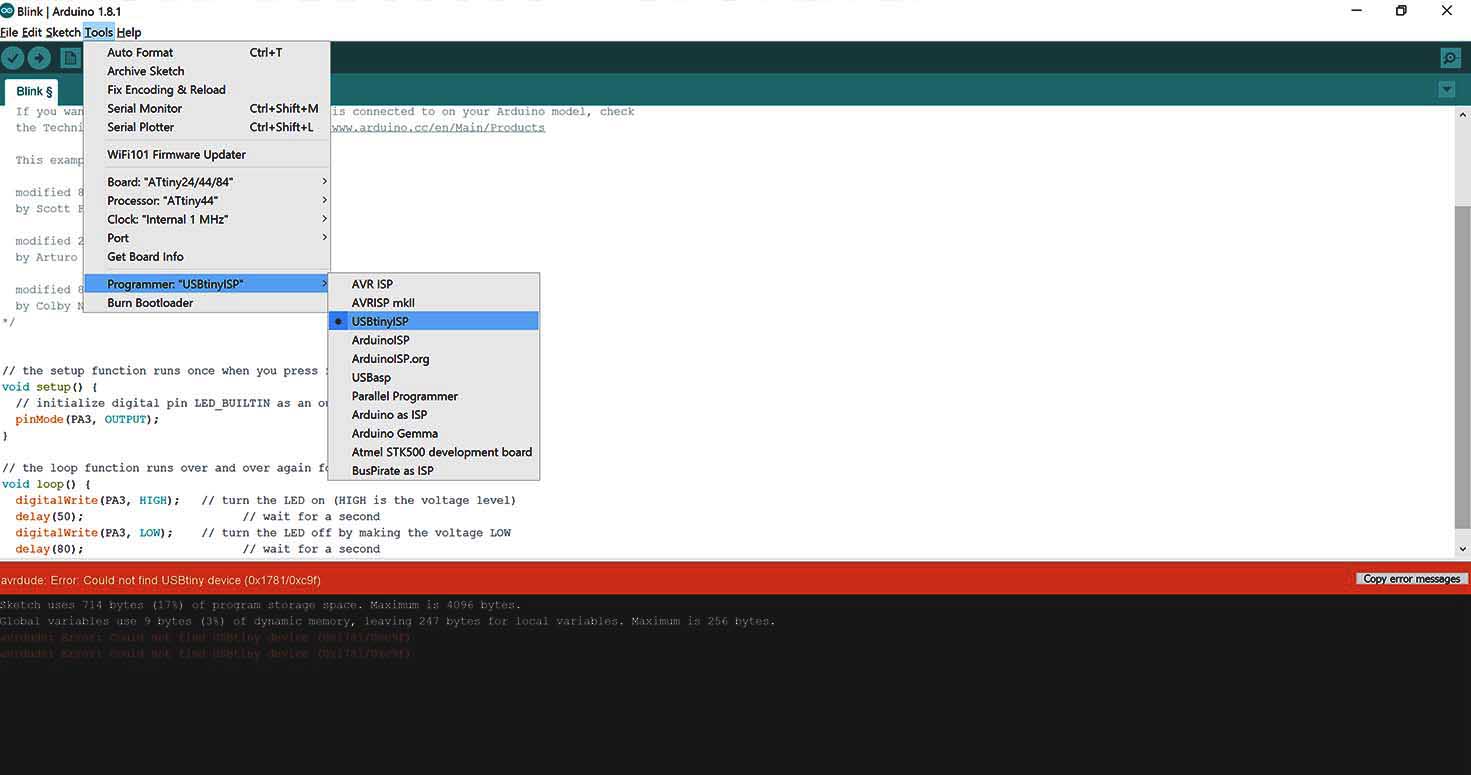
Task: Select Parallel Programmer option
Action: tap(433, 396)
